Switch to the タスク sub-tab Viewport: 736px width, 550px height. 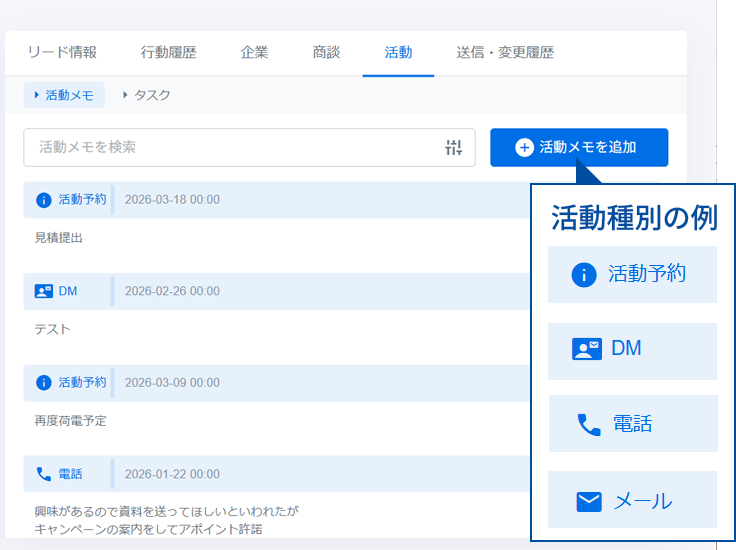[x=146, y=95]
